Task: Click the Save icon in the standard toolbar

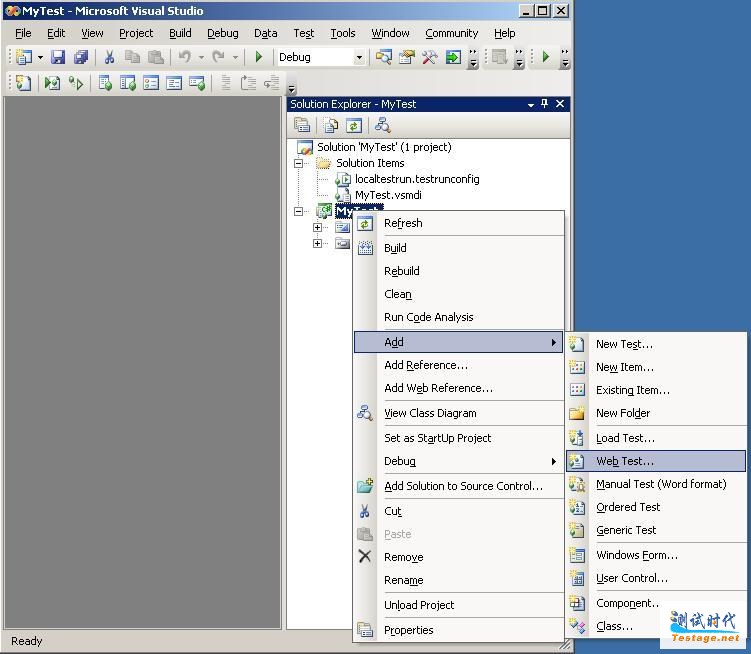Action: click(58, 58)
